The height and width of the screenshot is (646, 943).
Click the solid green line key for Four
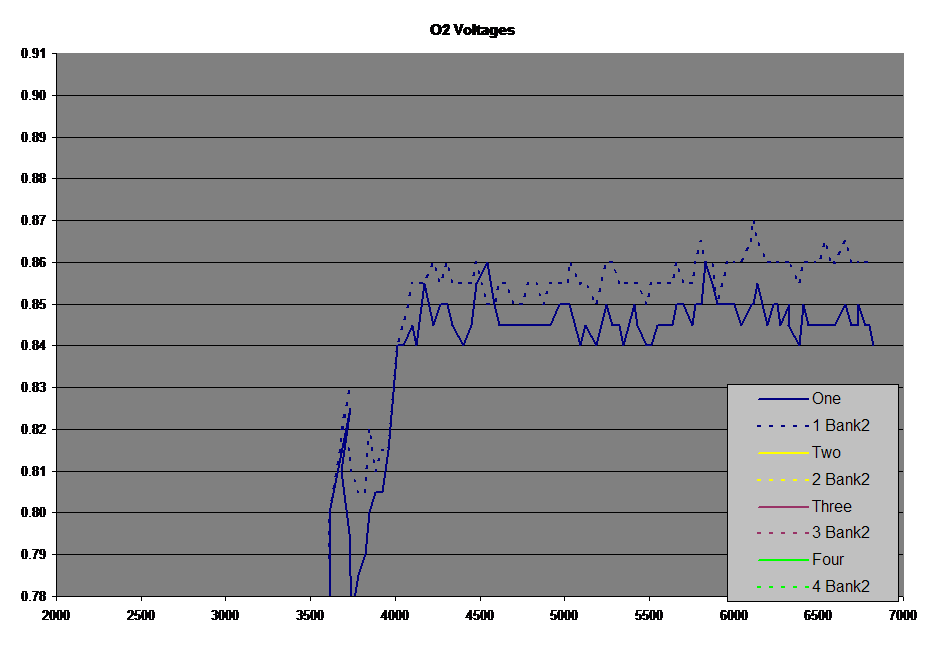coord(783,560)
